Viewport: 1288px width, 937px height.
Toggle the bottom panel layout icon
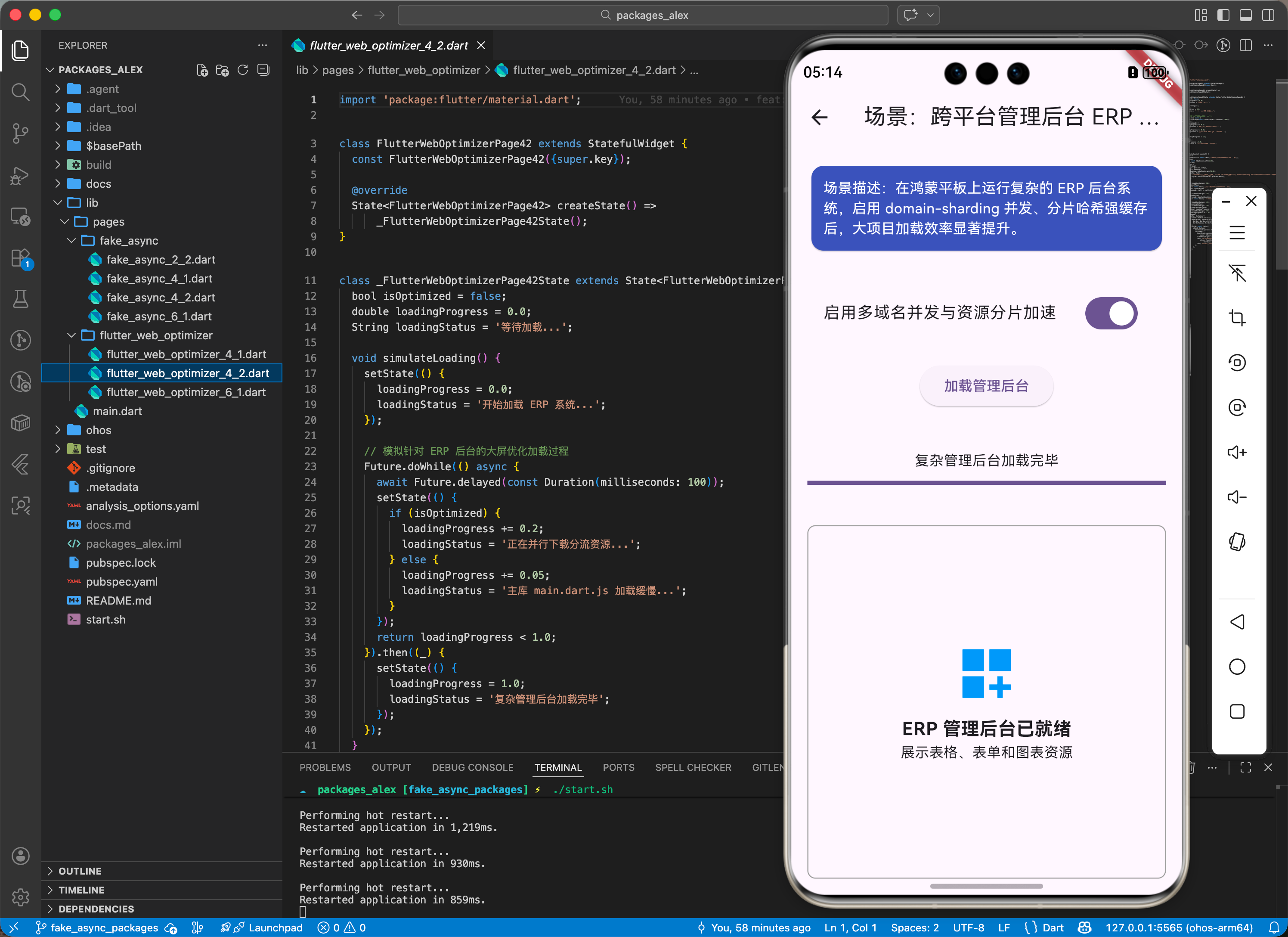pyautogui.click(x=1245, y=16)
